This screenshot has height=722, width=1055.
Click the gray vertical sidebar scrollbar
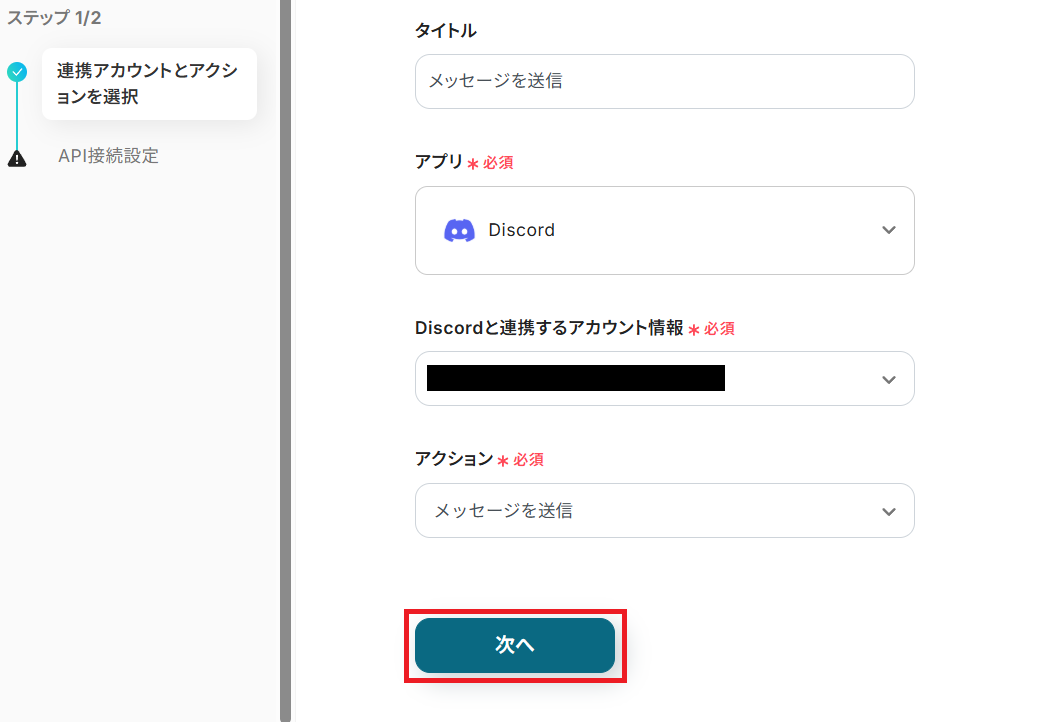285,360
